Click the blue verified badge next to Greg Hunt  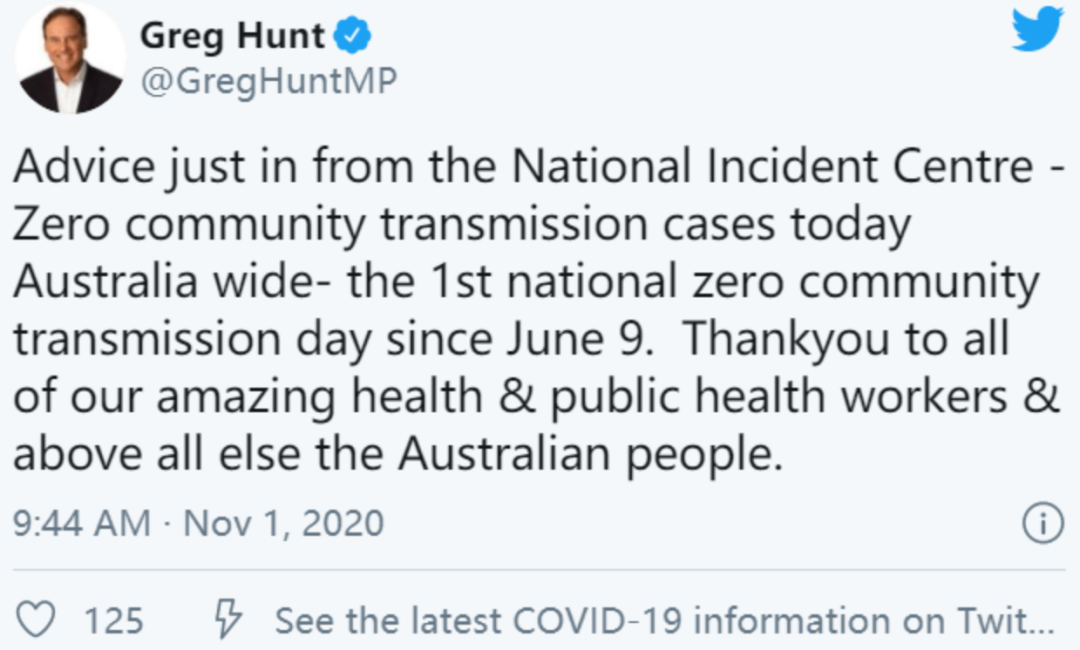pos(352,36)
